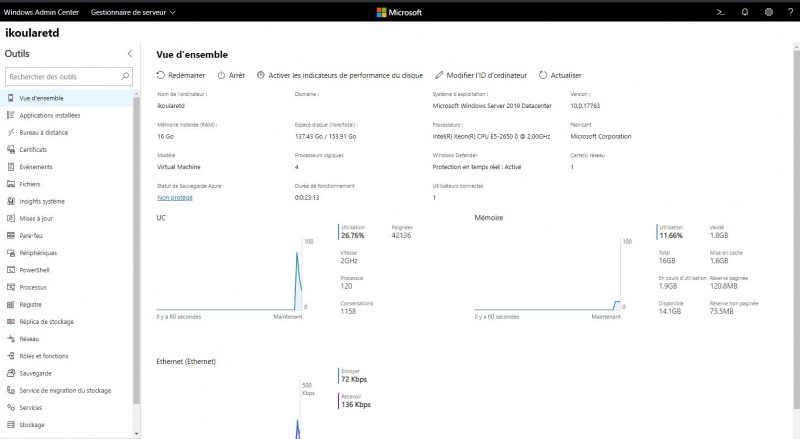This screenshot has height=439, width=800.
Task: Open the Gestionnaire de serveur dropdown
Action: pyautogui.click(x=133, y=12)
